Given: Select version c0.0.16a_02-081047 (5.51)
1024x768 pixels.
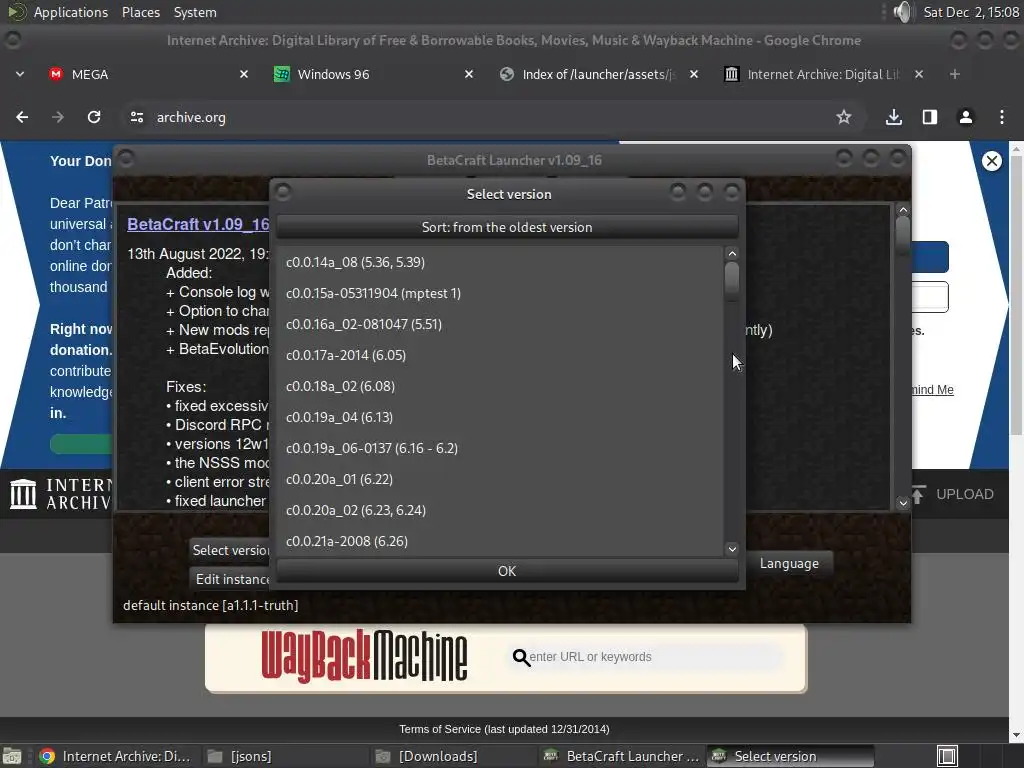Looking at the screenshot, I should coord(500,325).
